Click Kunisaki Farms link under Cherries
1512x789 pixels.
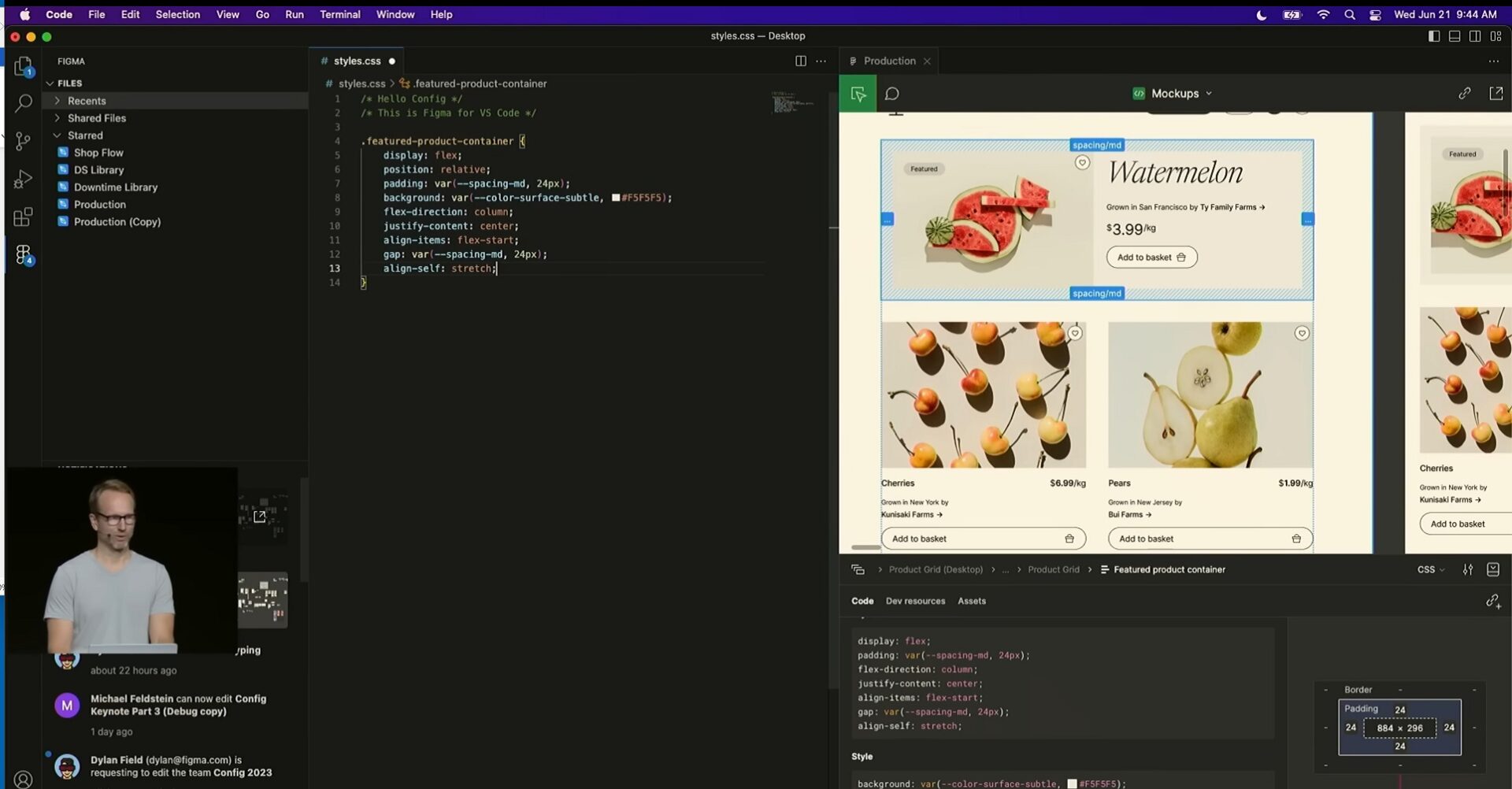911,514
